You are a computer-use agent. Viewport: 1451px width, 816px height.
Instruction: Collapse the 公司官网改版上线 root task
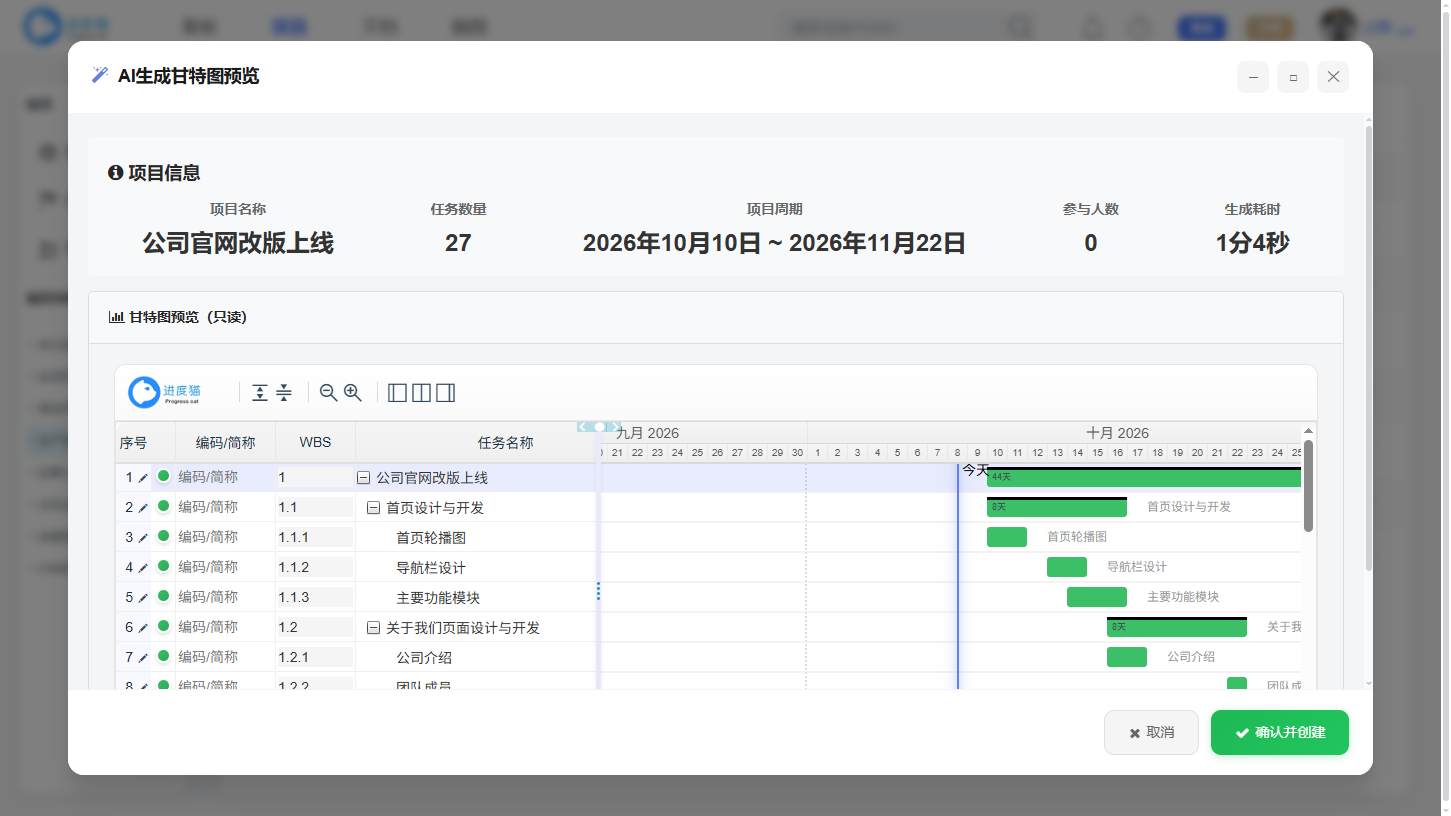[363, 478]
